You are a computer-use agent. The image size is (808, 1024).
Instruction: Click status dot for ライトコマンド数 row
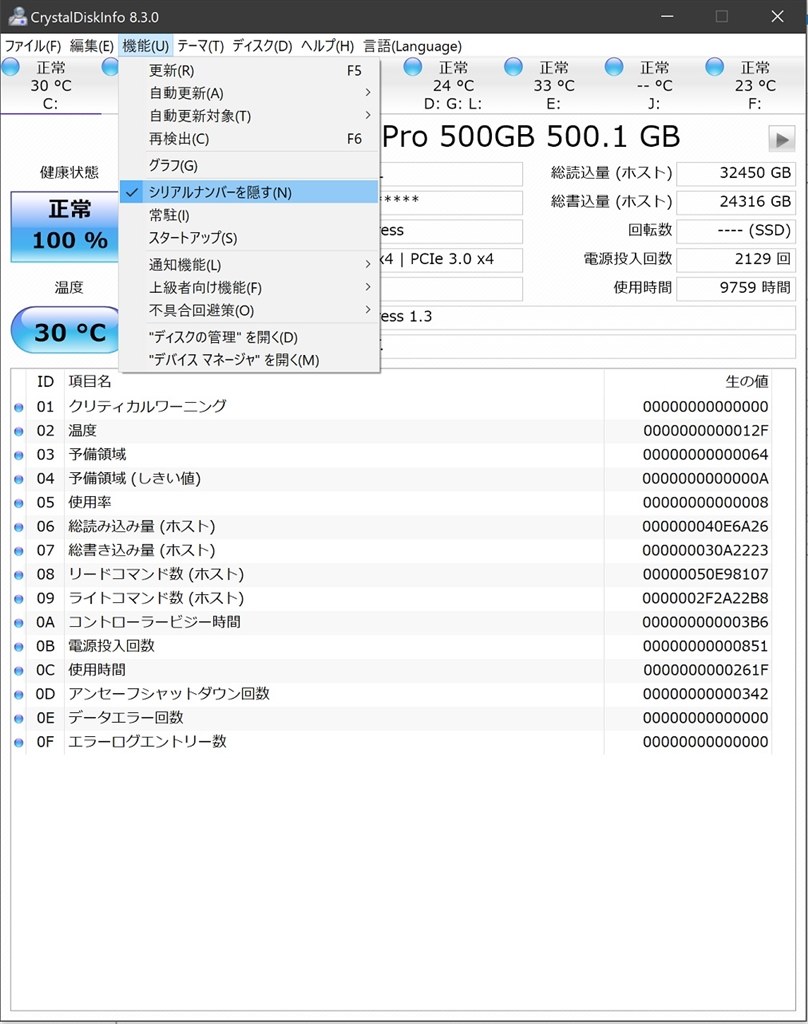tap(19, 599)
